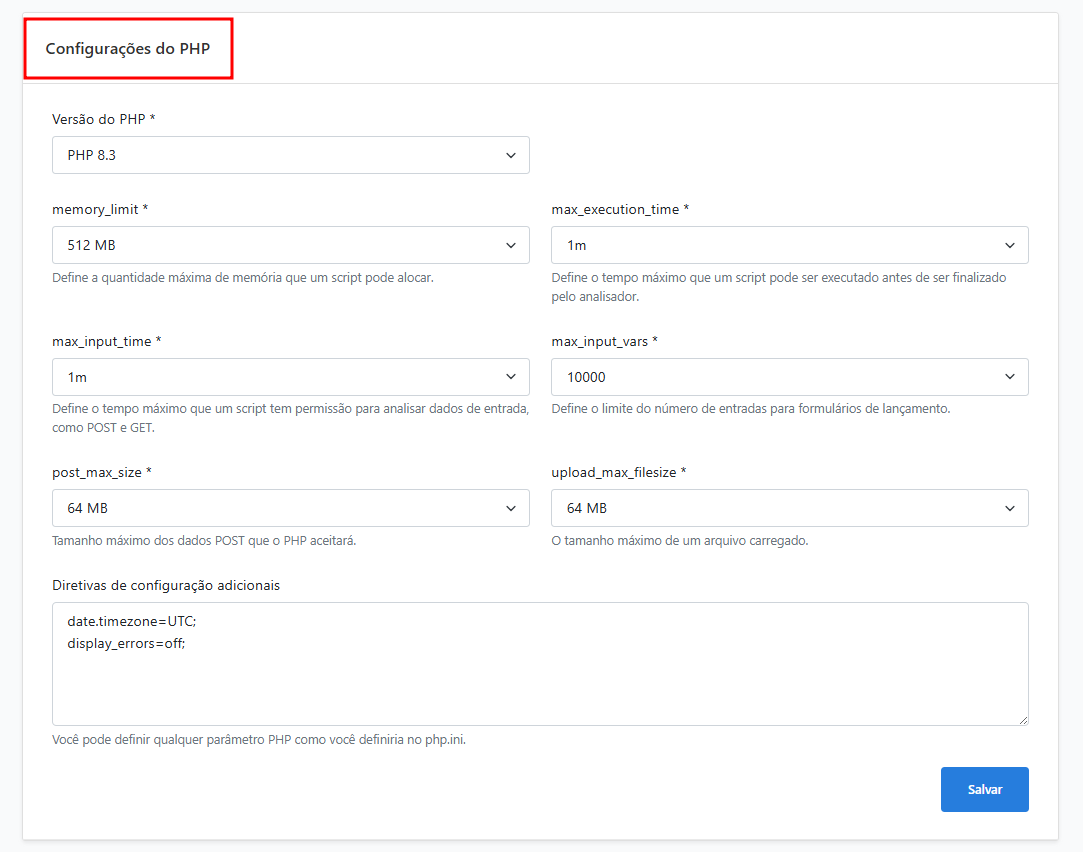Open the upload_max_filesize dropdown
Viewport: 1083px width, 852px height.
click(789, 508)
